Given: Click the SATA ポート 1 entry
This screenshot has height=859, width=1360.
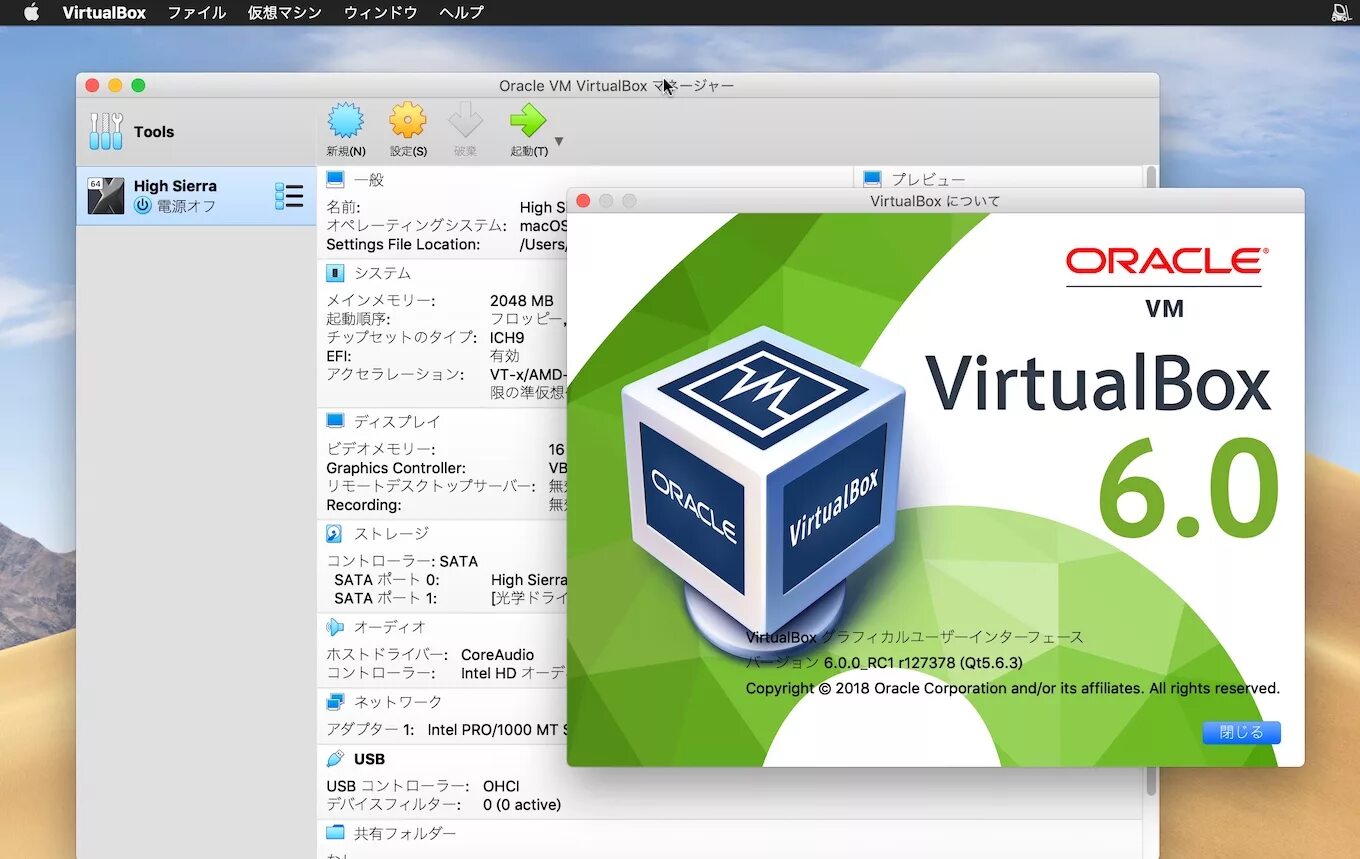Looking at the screenshot, I should pos(450,598).
